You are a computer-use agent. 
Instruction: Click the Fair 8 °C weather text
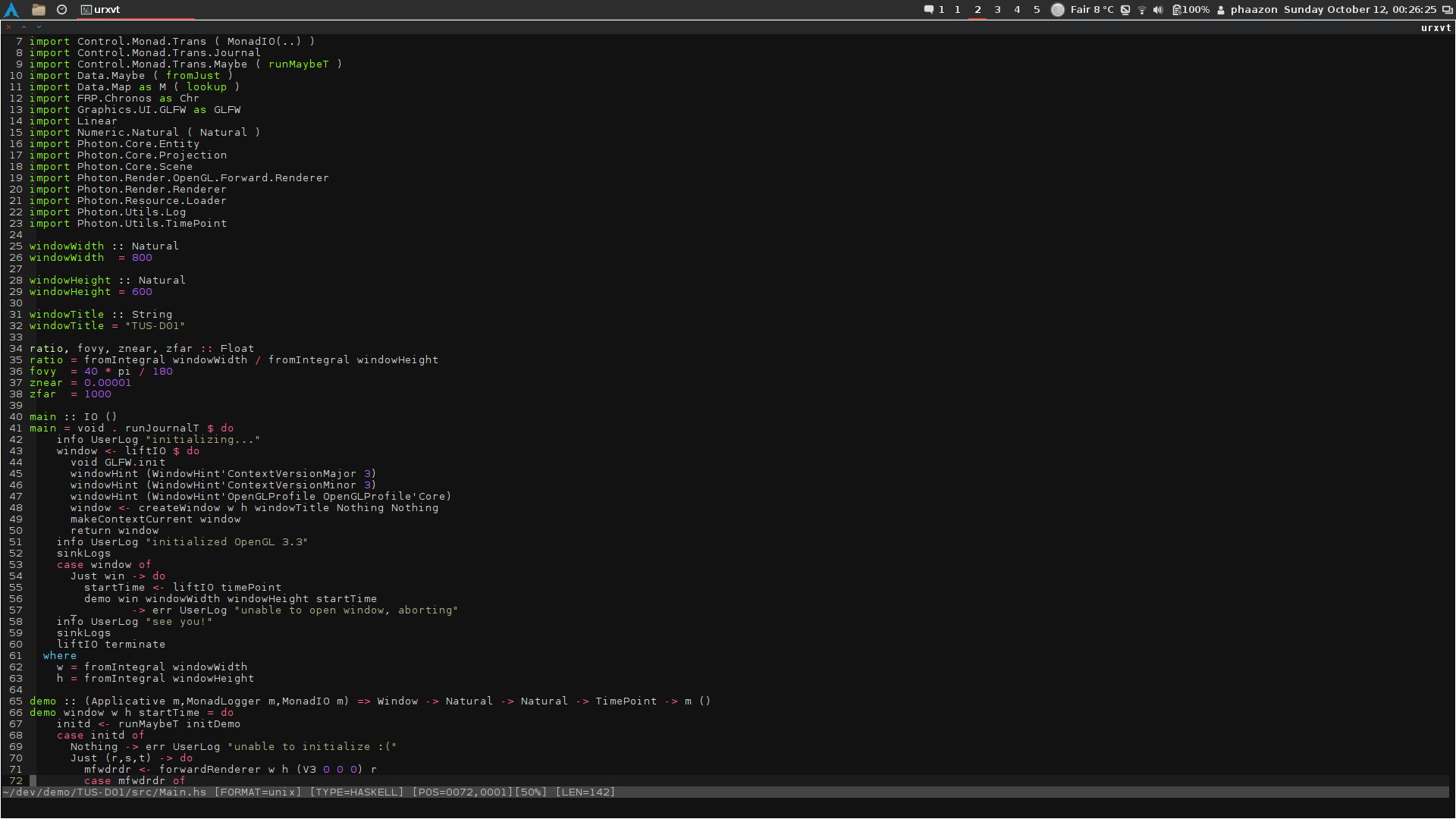pyautogui.click(x=1091, y=10)
